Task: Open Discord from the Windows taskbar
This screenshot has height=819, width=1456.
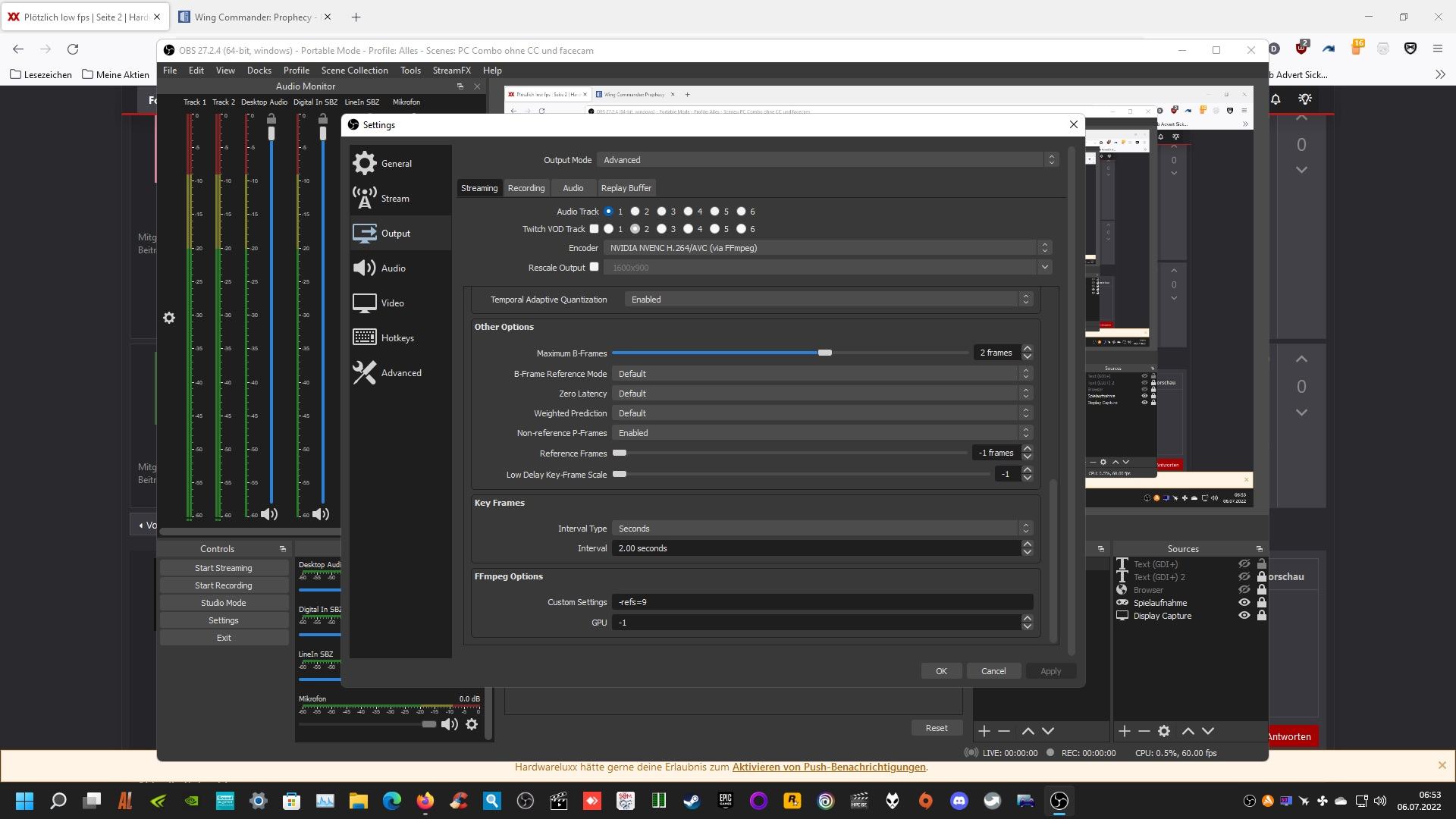Action: click(959, 801)
